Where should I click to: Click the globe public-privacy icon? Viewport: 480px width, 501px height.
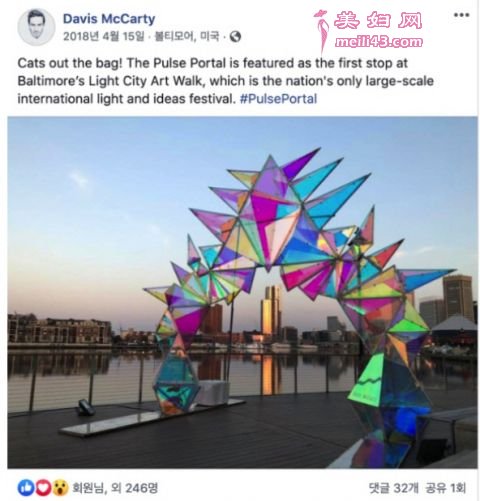[235, 36]
